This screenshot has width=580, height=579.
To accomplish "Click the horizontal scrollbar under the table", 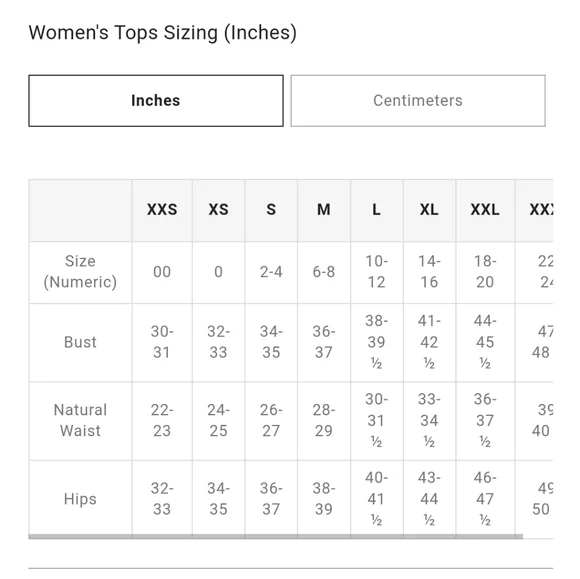I will click(276, 536).
